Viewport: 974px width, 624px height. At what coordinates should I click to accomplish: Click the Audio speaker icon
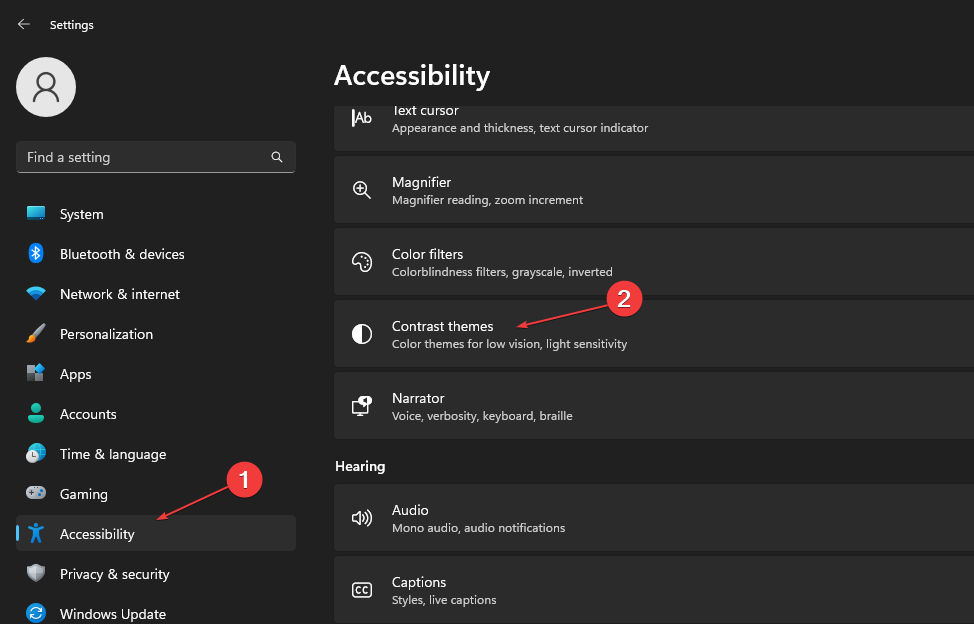click(x=361, y=517)
